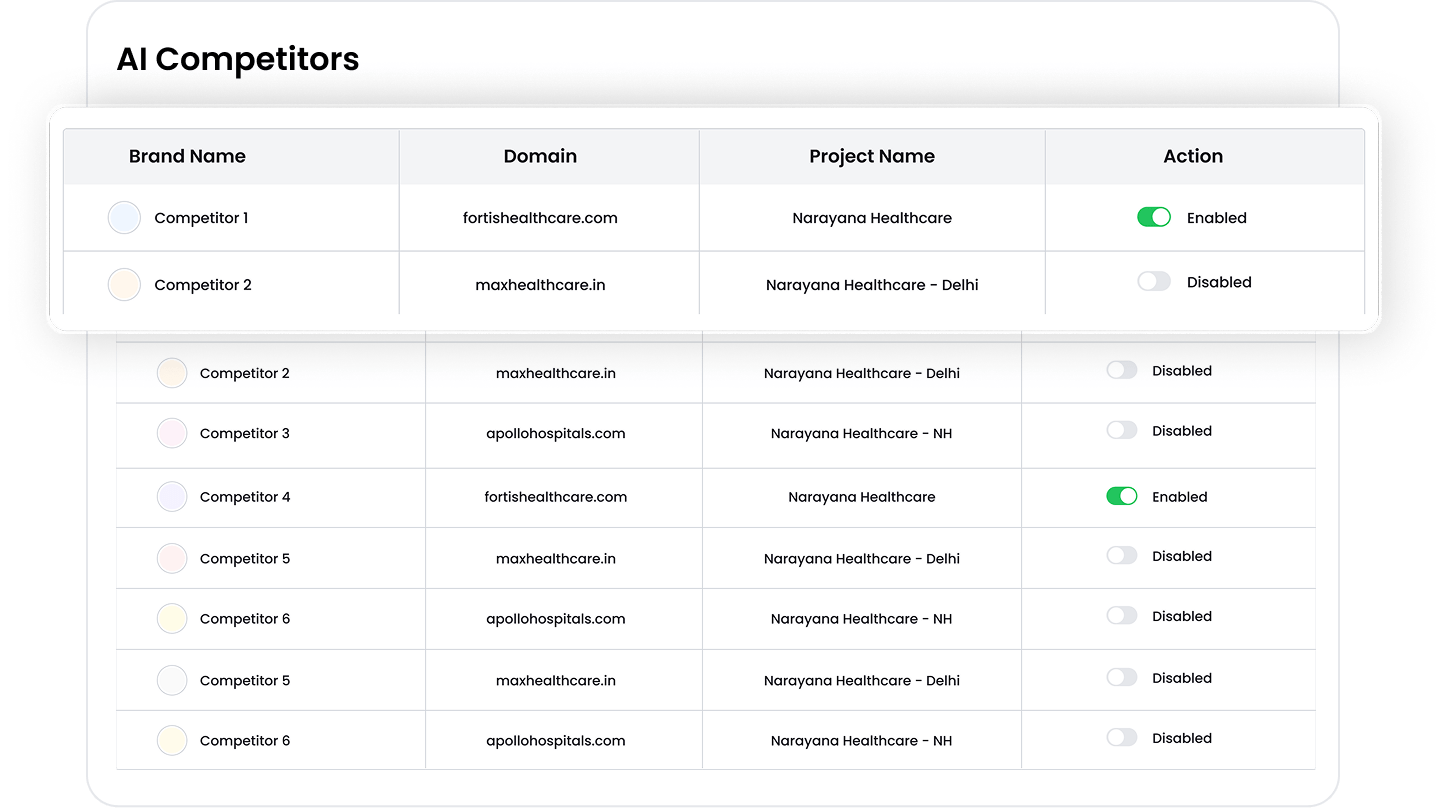The image size is (1444, 808).
Task: Click the pink avatar beside Competitor 5
Action: 172,559
